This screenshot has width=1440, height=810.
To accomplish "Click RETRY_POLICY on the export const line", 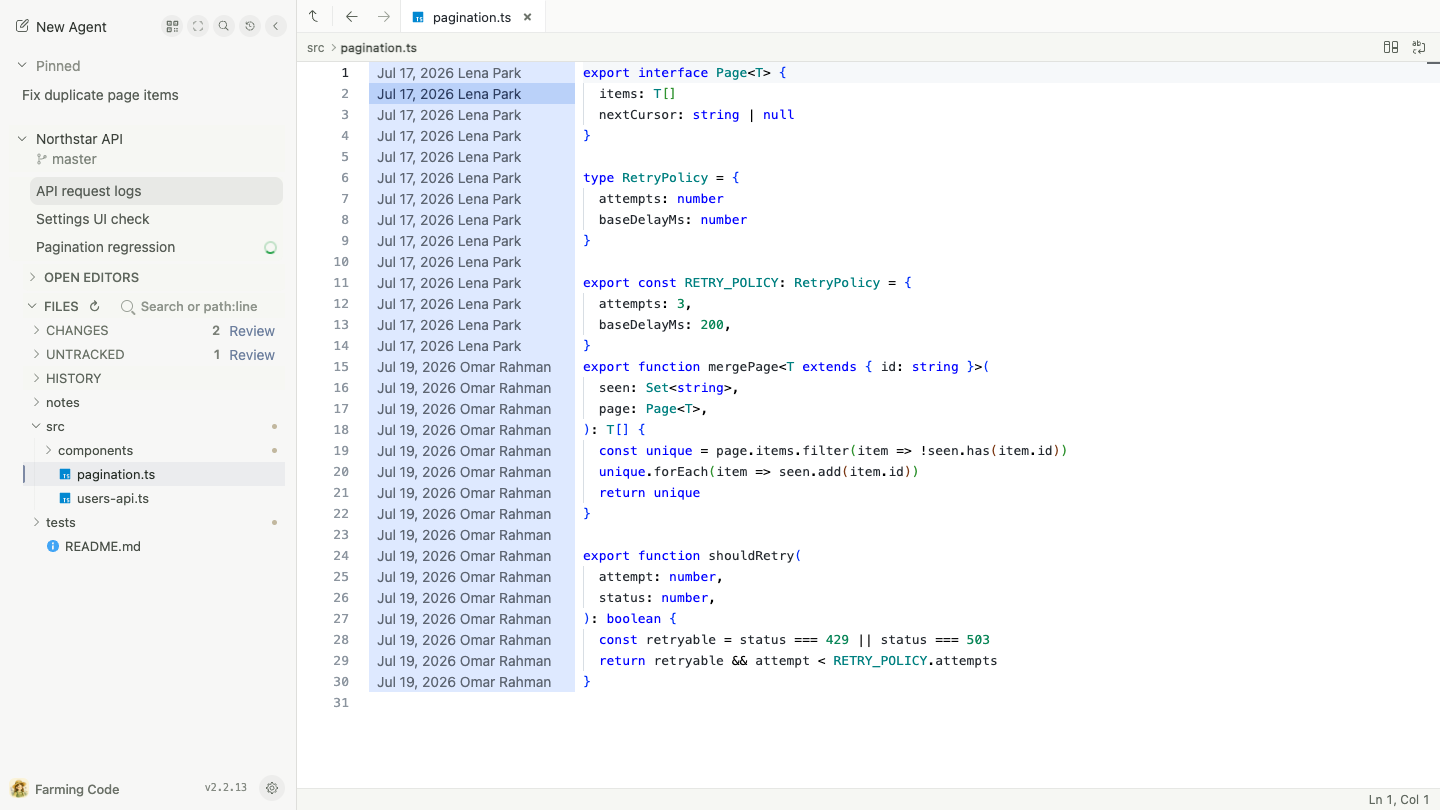I will (x=731, y=283).
